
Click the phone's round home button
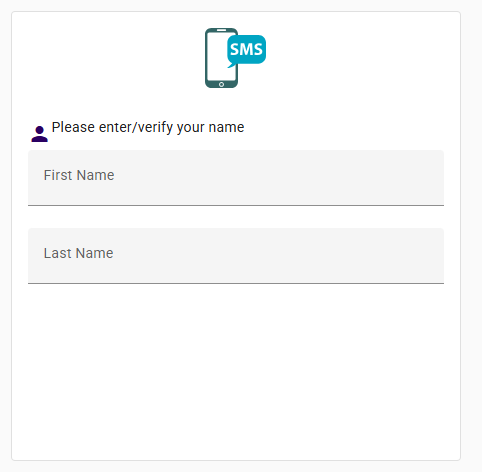221,84
